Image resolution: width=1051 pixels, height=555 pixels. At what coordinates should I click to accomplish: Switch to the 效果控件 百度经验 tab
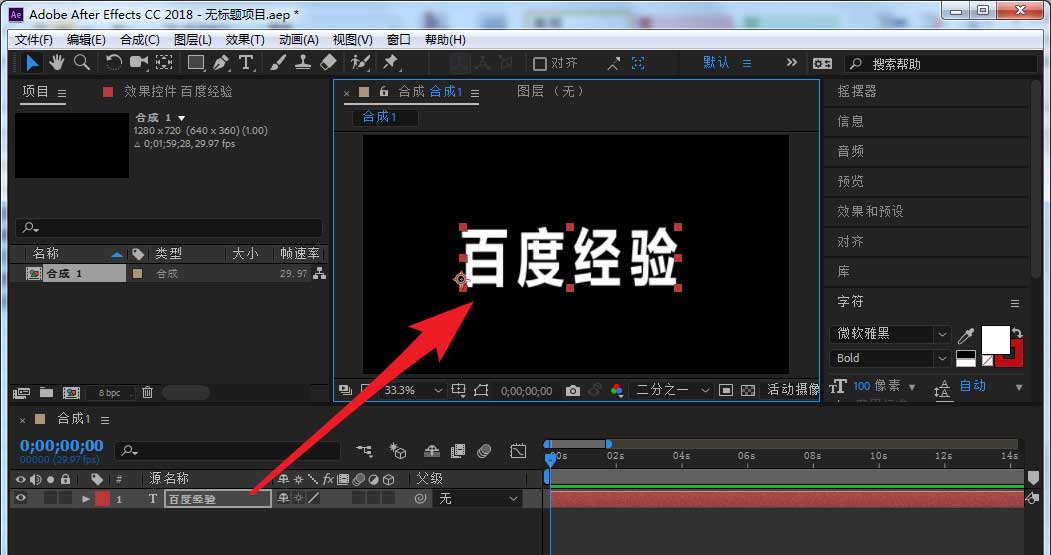coord(178,91)
